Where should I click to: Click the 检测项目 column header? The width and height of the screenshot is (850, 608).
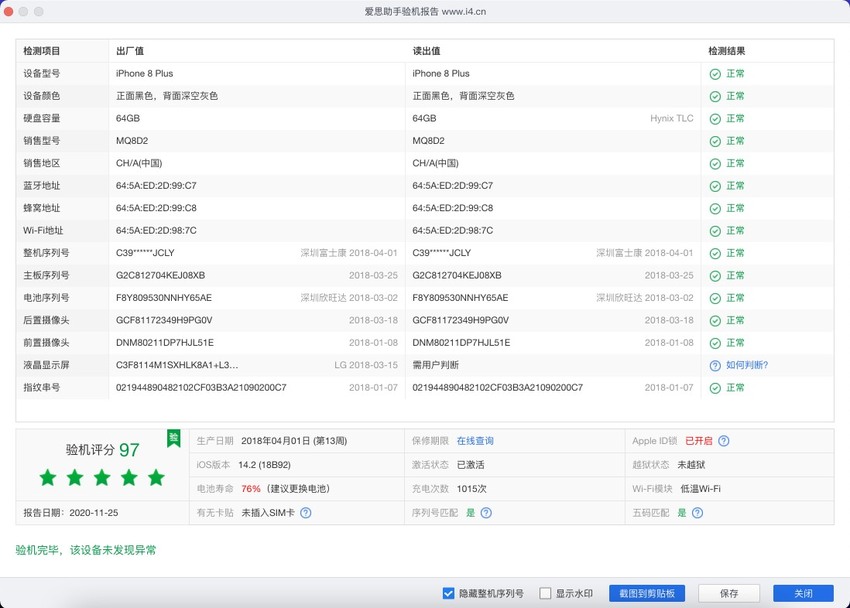[41, 51]
